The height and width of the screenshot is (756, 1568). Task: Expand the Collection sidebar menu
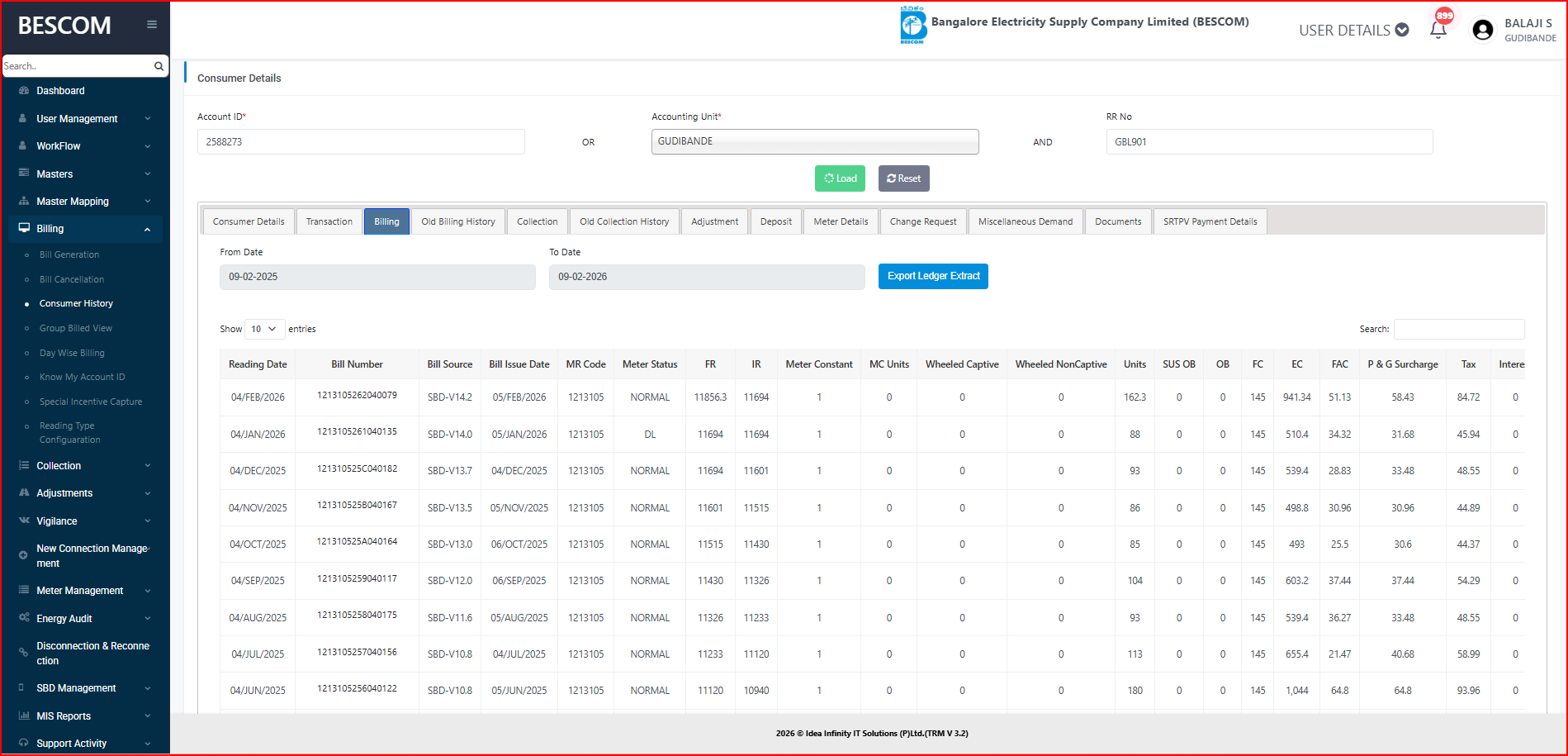coord(147,466)
